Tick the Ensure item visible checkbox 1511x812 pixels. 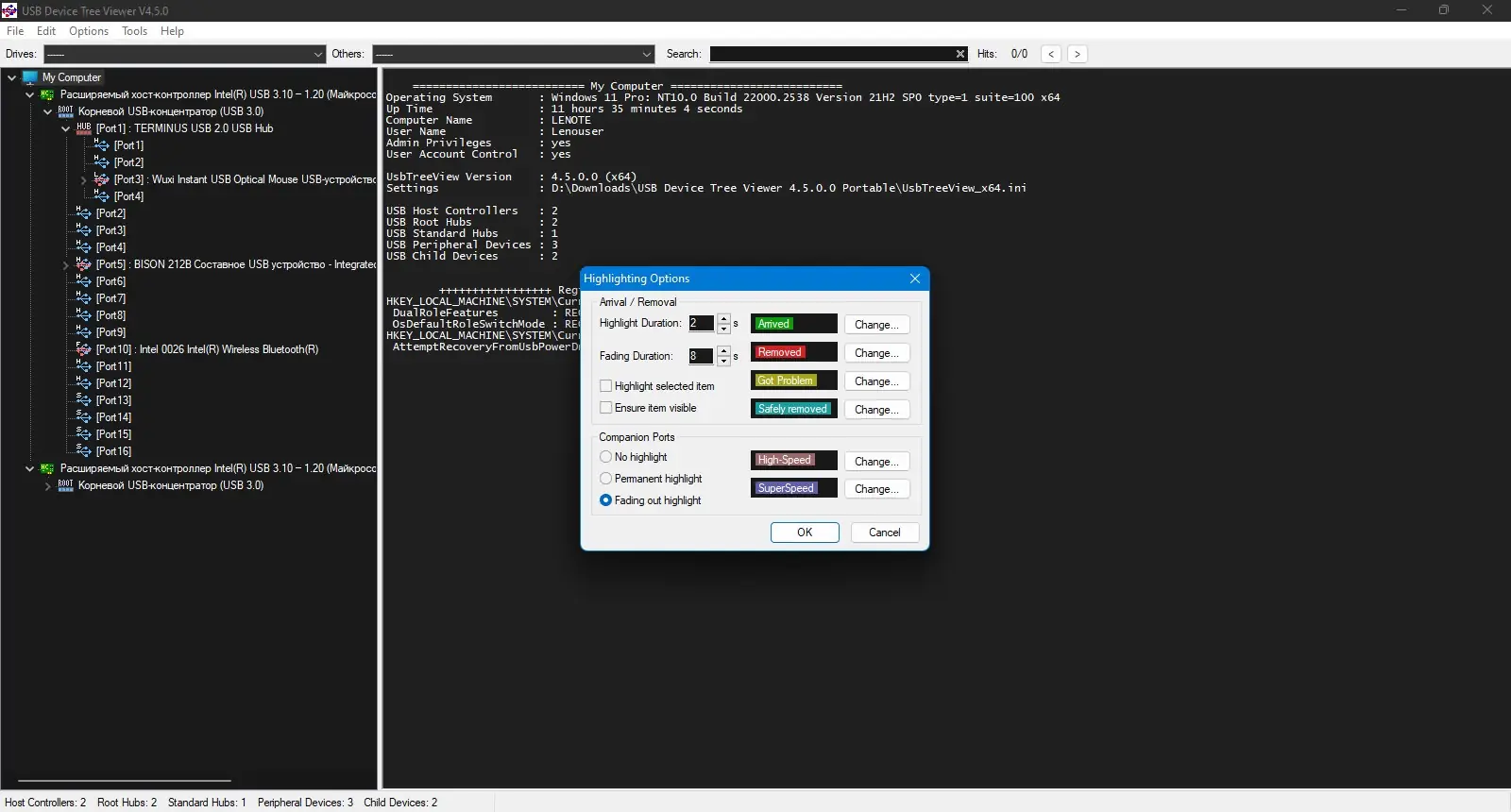coord(606,408)
